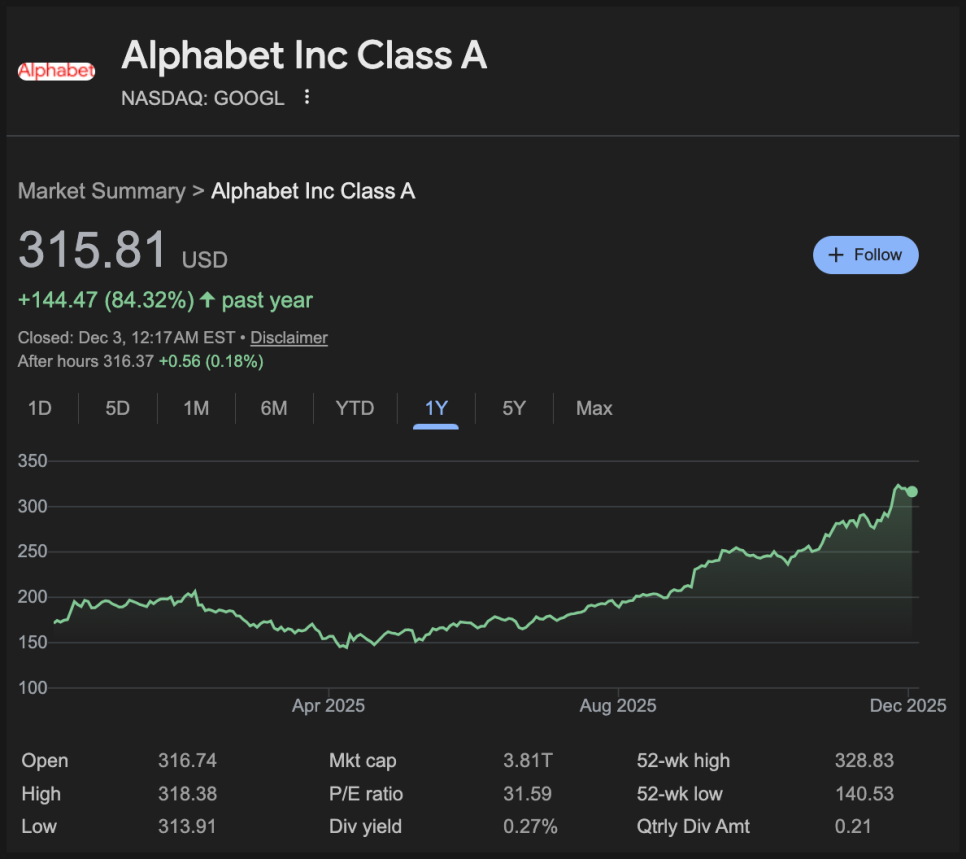Select the 5D time range tab
This screenshot has height=859, width=966.
click(118, 408)
